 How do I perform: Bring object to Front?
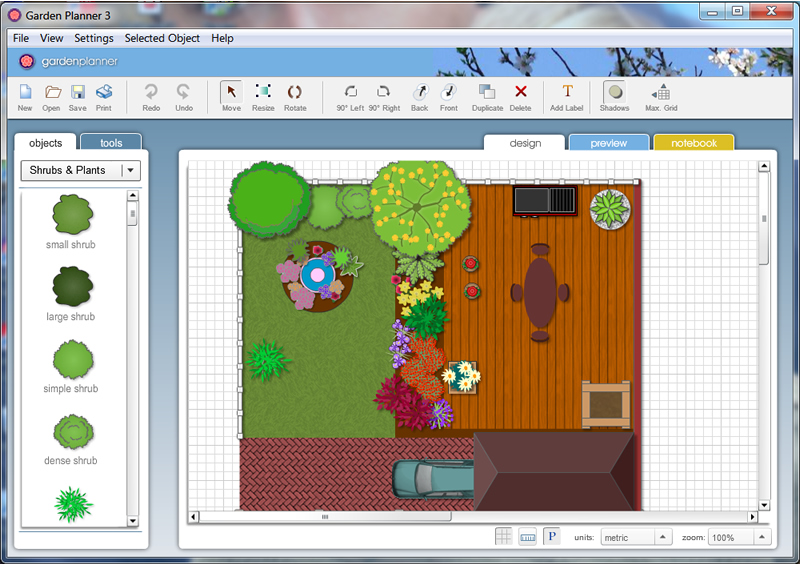(x=449, y=97)
